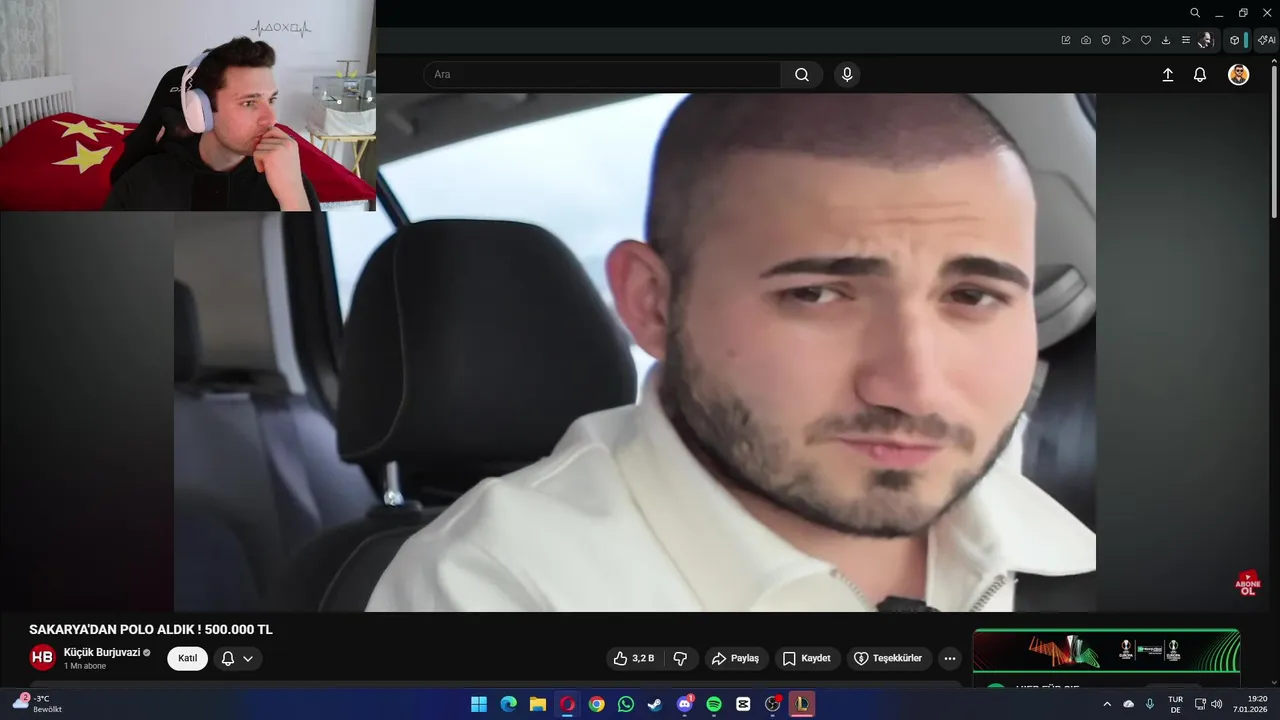Open clock and calendar 19:20
Screen dimensions: 1280x720
1250,704
